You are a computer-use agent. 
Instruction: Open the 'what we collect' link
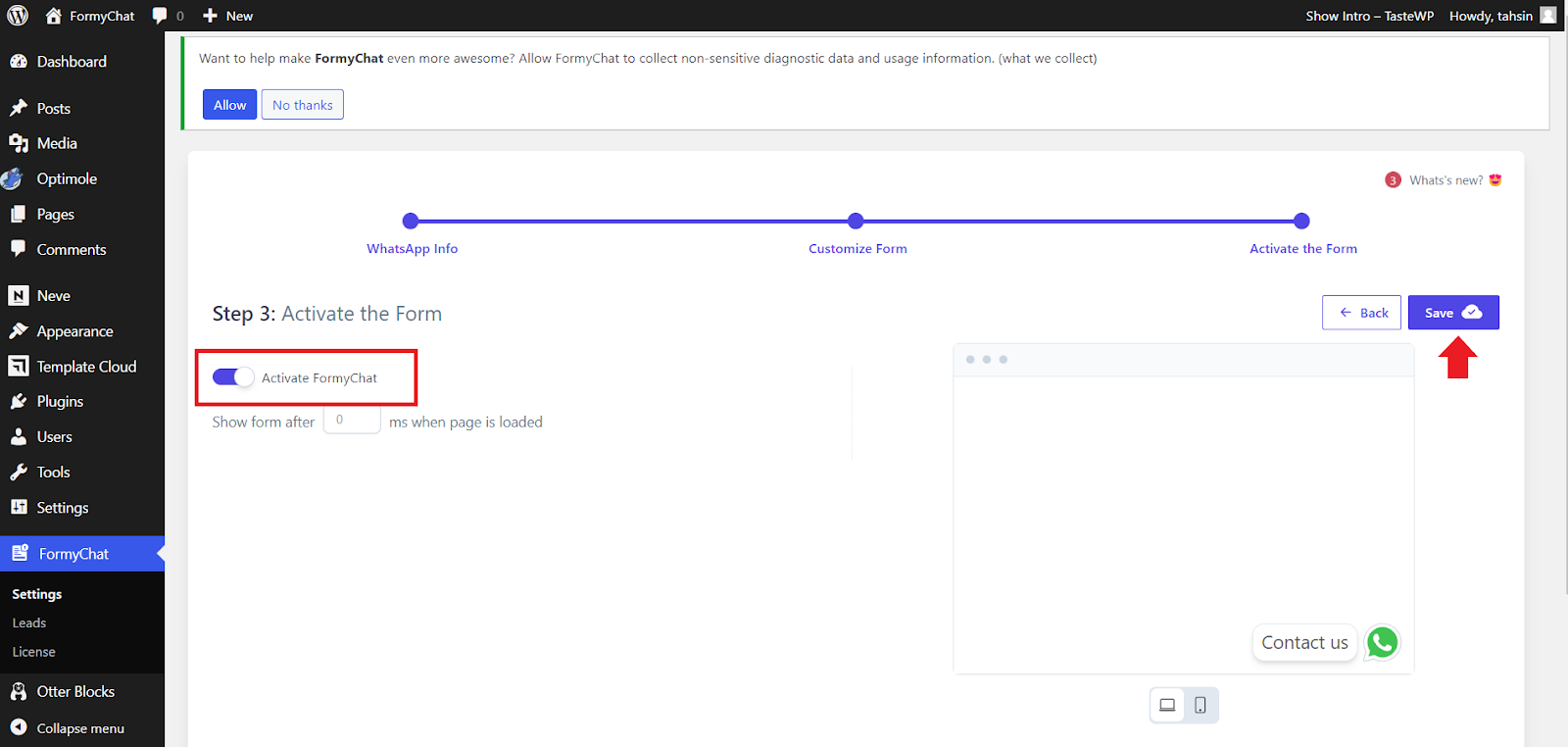(x=1048, y=58)
